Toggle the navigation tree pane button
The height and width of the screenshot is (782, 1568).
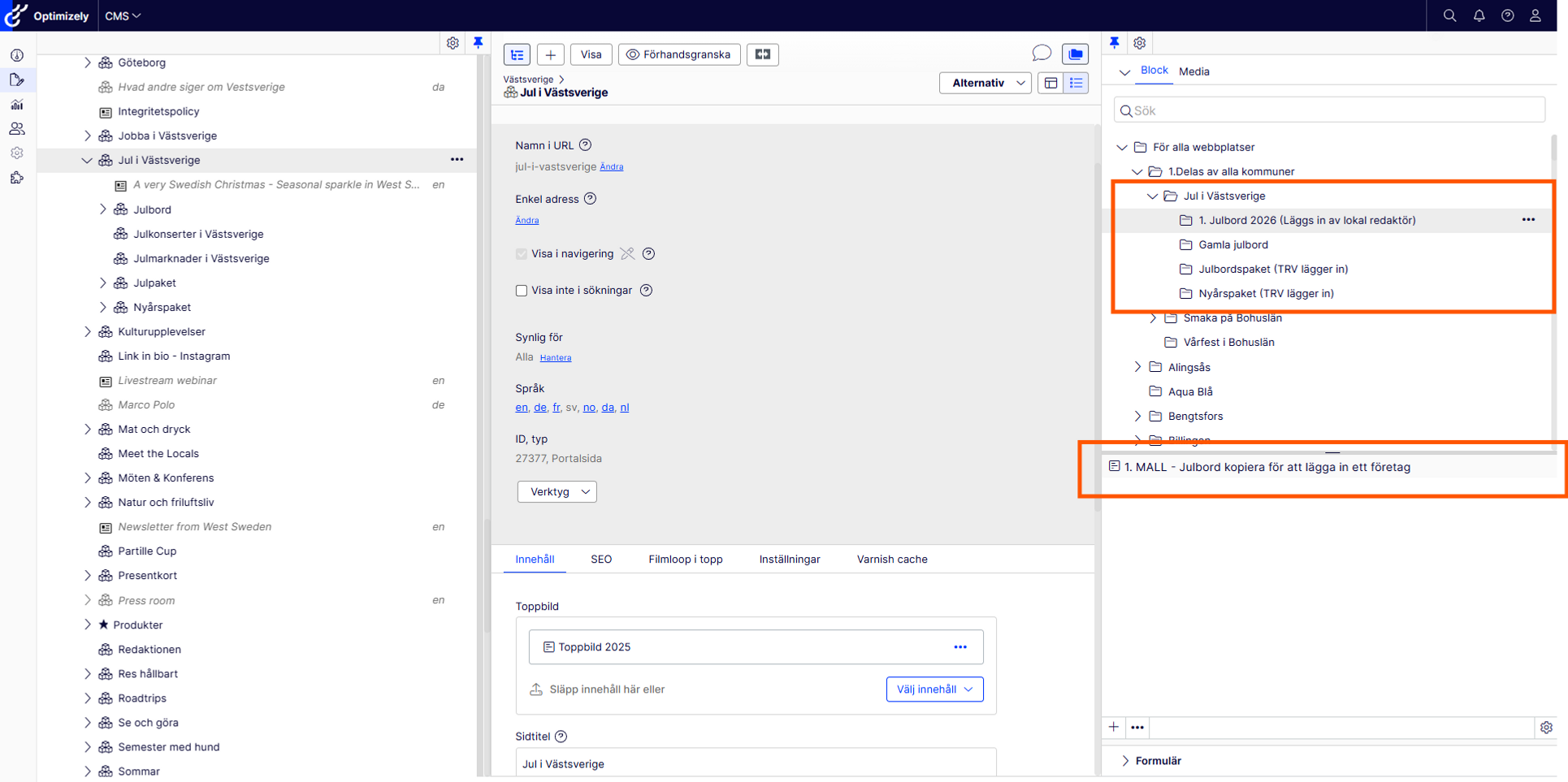(517, 54)
